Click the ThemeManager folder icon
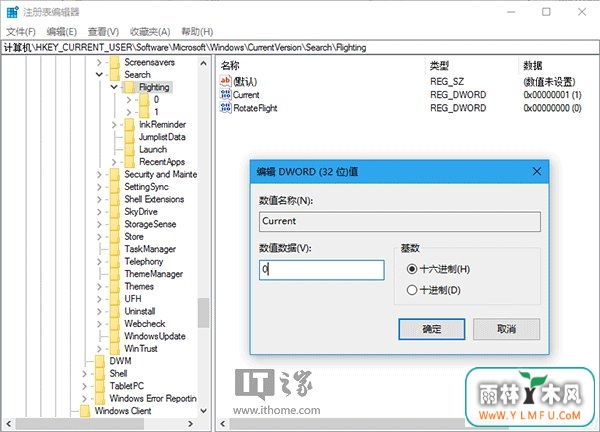 coord(115,274)
